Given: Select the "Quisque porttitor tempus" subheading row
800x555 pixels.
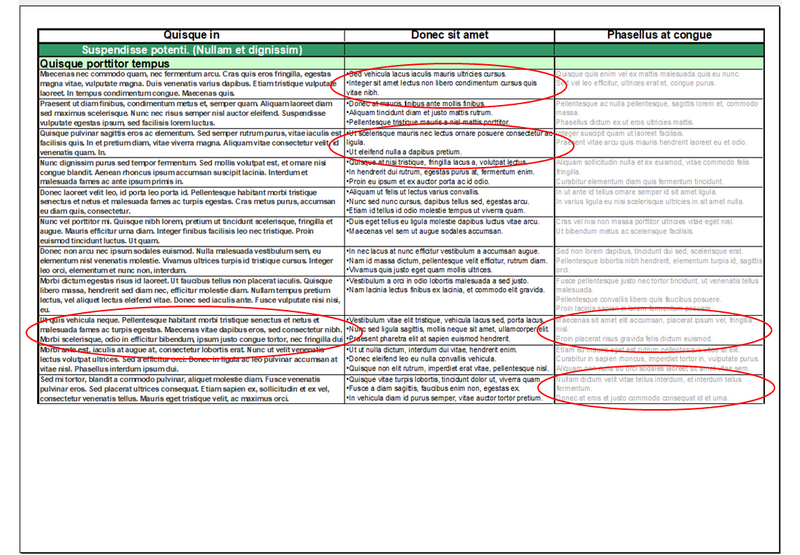Looking at the screenshot, I should (401, 64).
